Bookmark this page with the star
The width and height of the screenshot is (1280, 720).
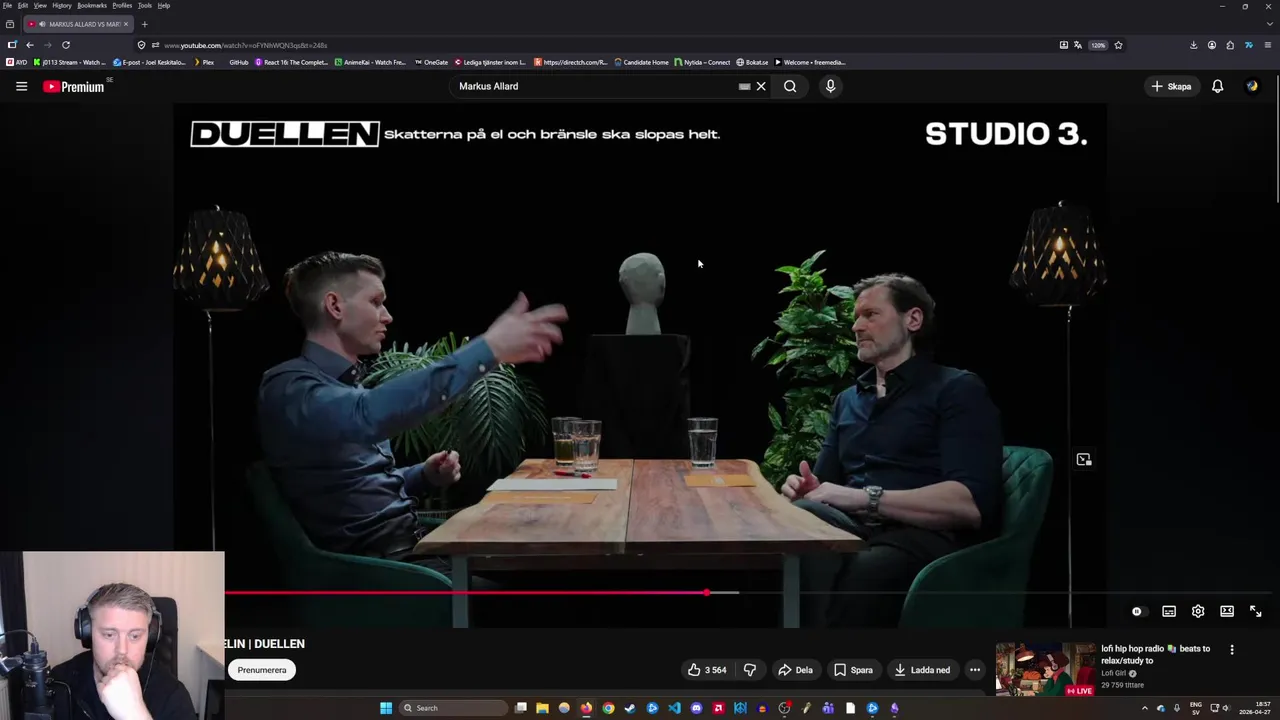tap(1118, 45)
